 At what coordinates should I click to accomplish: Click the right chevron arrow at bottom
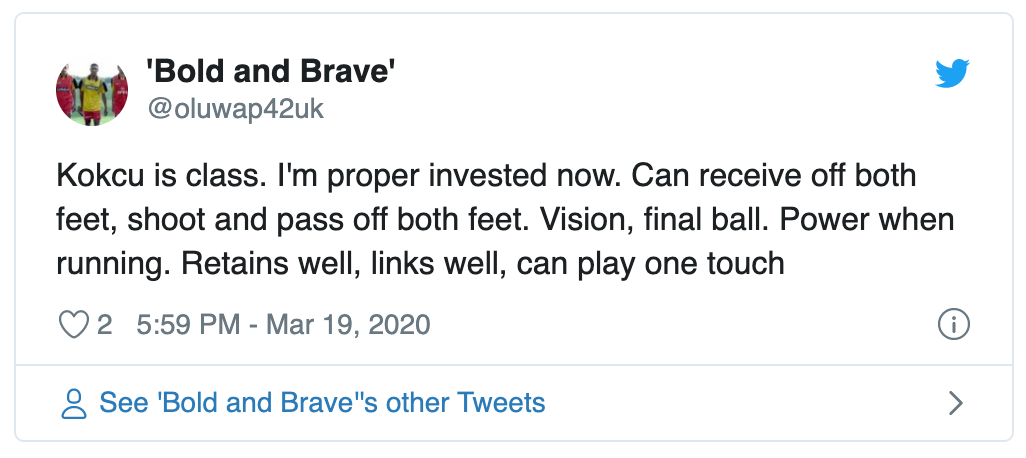pyautogui.click(x=955, y=403)
